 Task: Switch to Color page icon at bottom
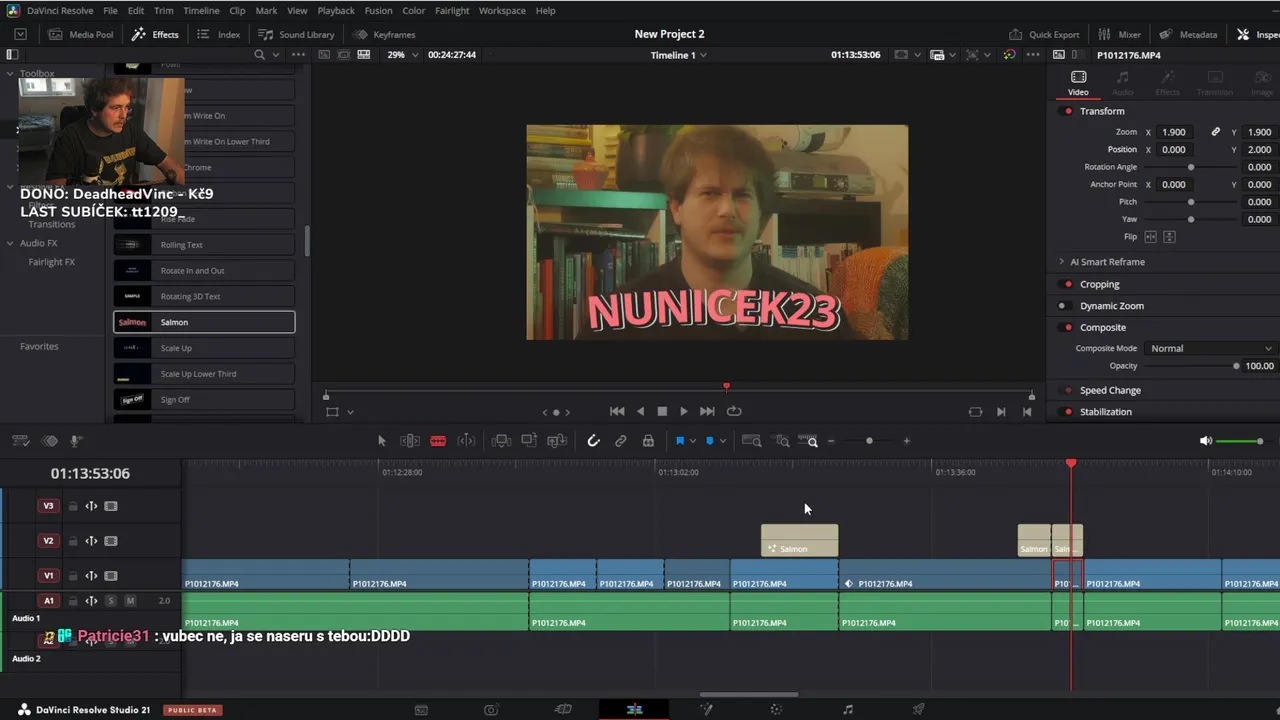776,709
